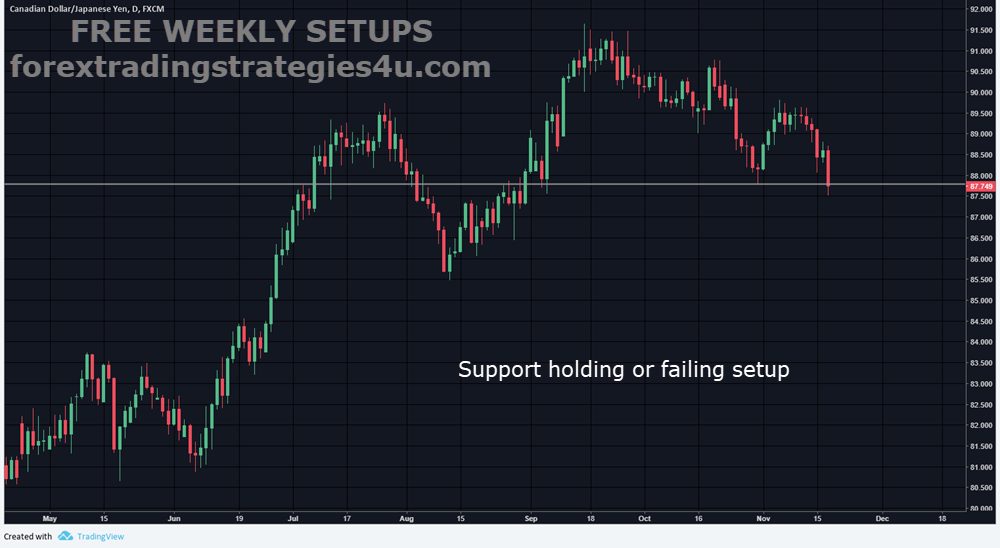Click the 92.000 price axis label
The width and height of the screenshot is (1000, 548).
tap(980, 9)
